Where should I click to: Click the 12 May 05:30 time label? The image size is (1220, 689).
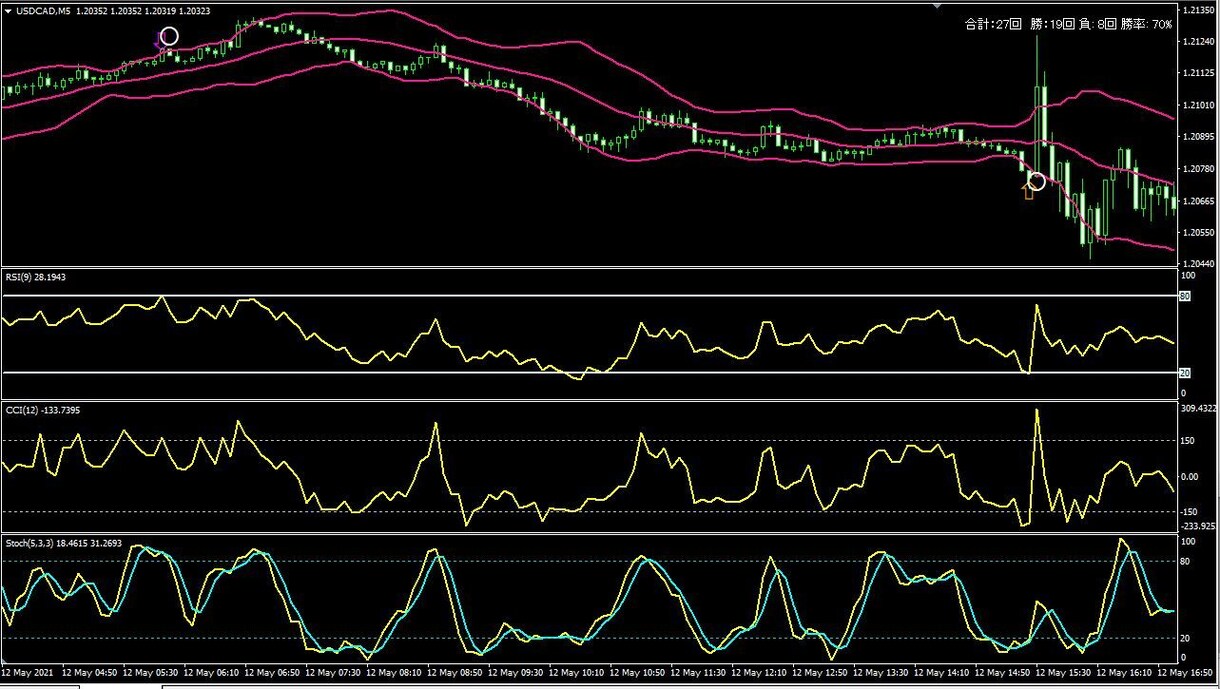148,672
